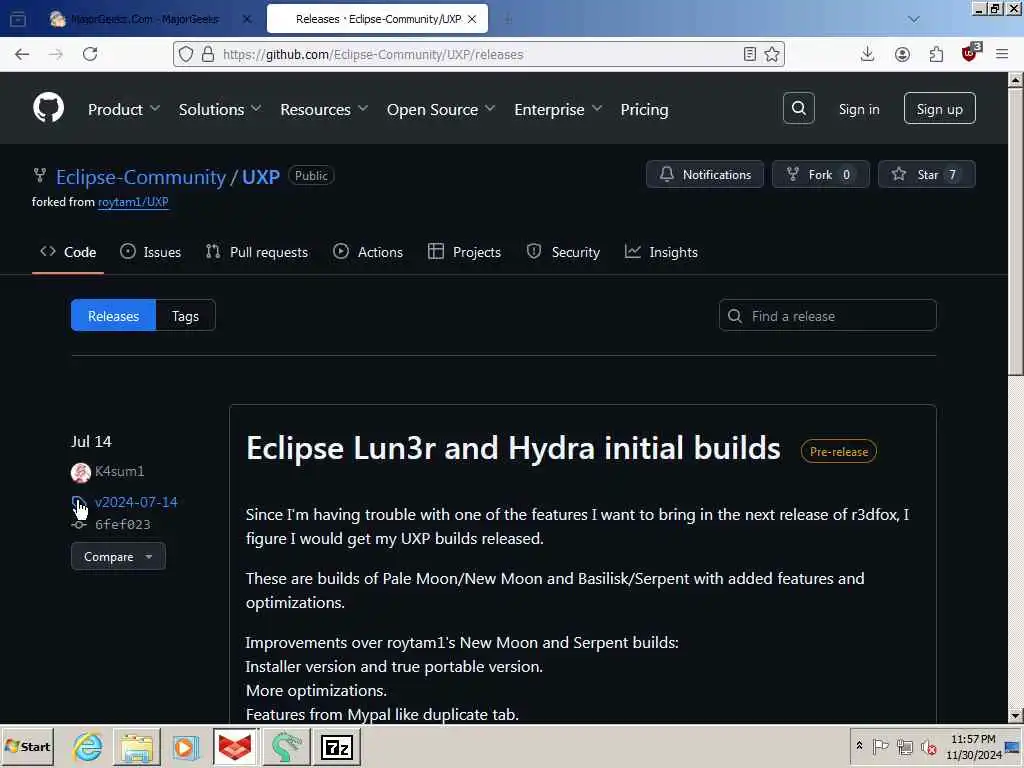Expand the Enterprise dropdown
This screenshot has height=768, width=1024.
[x=558, y=109]
